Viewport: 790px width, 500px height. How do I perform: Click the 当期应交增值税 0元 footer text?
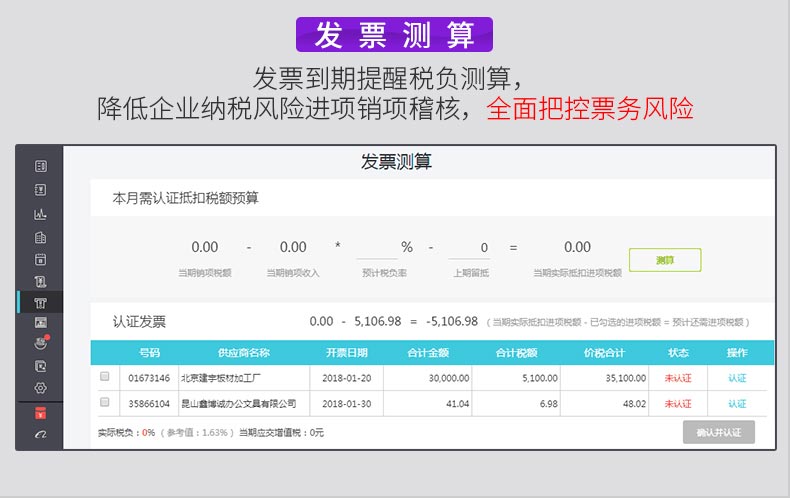[x=281, y=433]
